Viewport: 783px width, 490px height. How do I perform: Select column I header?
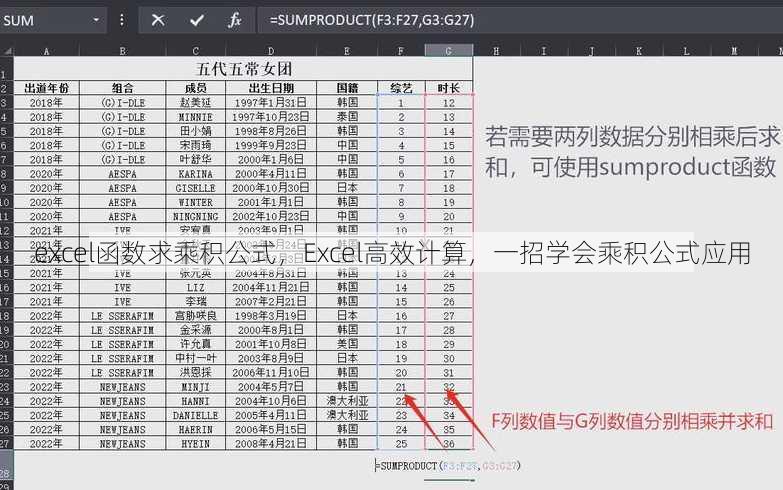pyautogui.click(x=543, y=51)
